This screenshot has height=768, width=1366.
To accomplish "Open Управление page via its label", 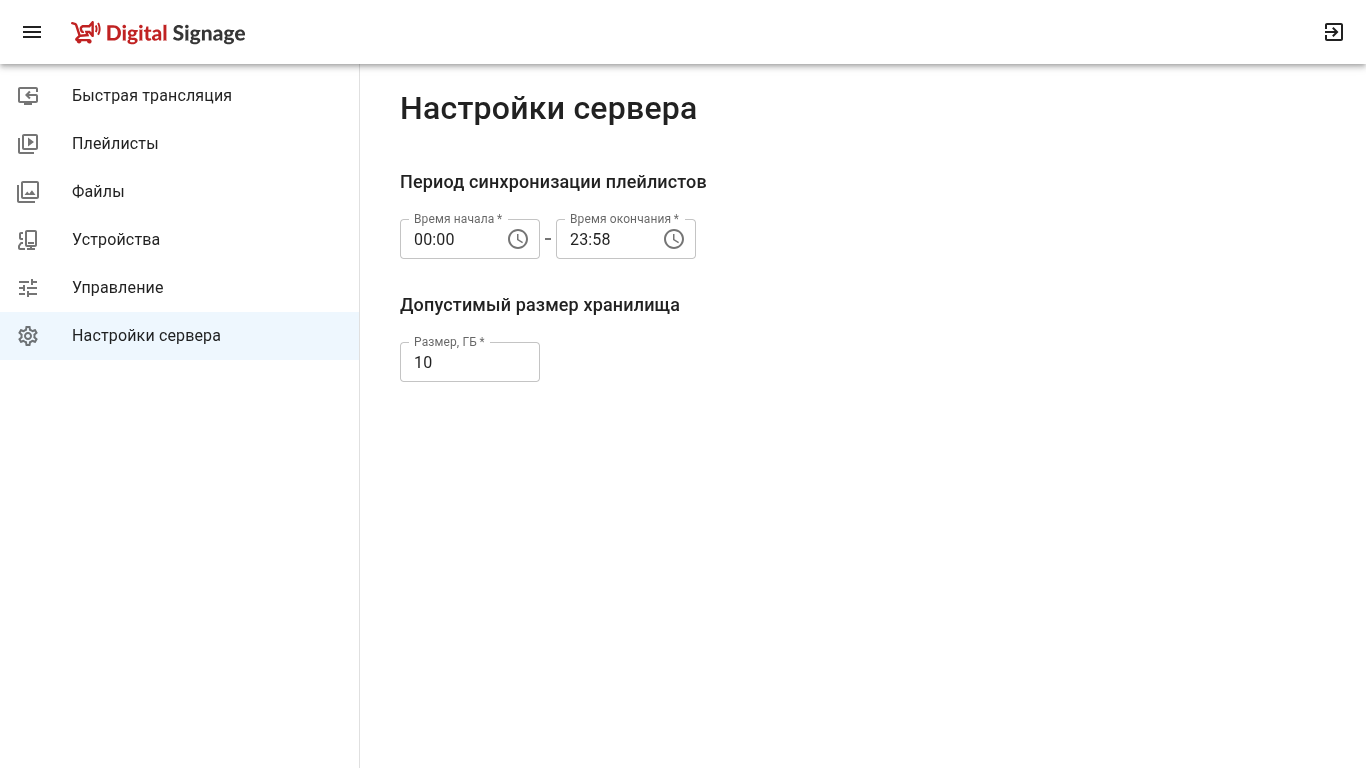I will (117, 288).
